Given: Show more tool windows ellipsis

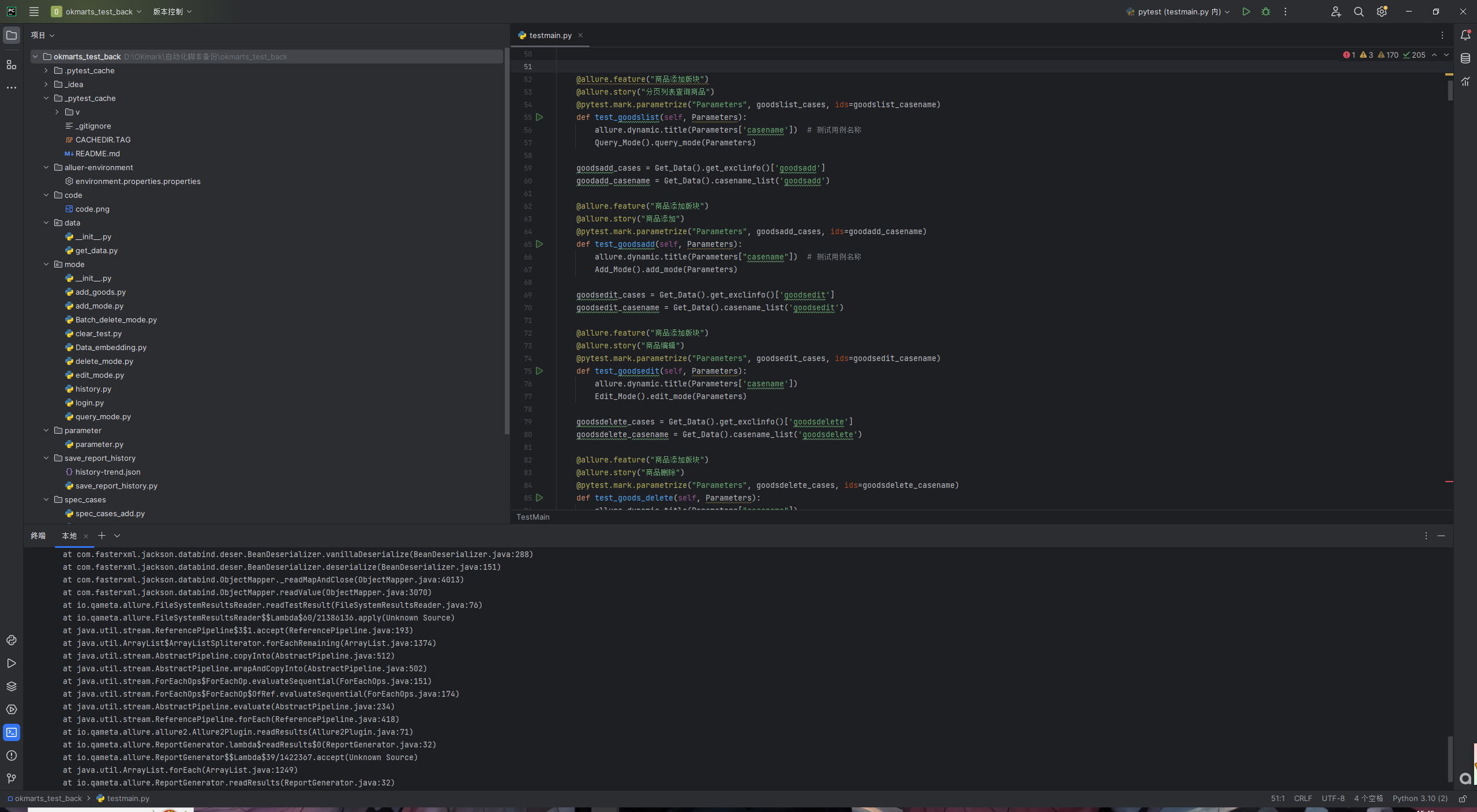Looking at the screenshot, I should (x=12, y=88).
